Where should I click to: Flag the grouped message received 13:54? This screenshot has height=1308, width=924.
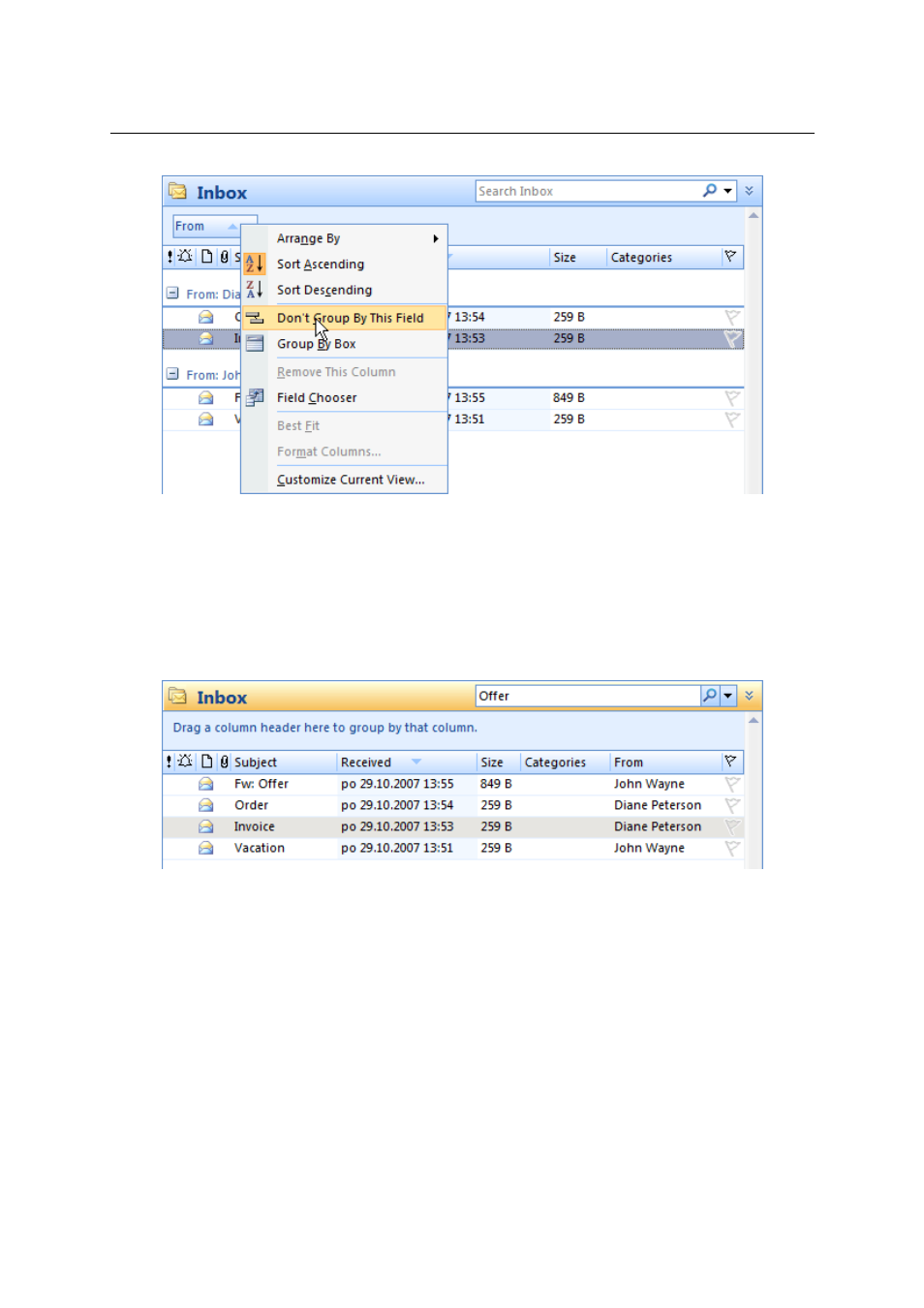[732, 317]
